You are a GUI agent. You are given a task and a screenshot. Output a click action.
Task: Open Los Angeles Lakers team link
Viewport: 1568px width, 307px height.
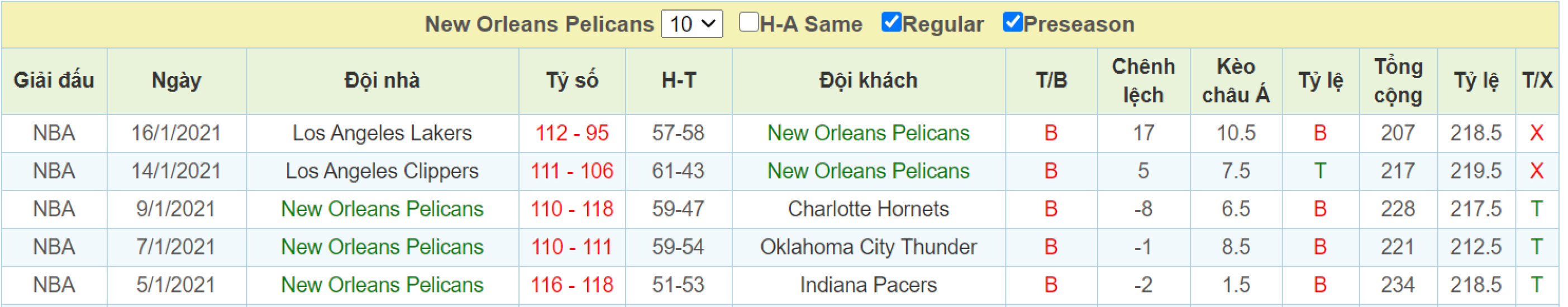click(x=382, y=133)
